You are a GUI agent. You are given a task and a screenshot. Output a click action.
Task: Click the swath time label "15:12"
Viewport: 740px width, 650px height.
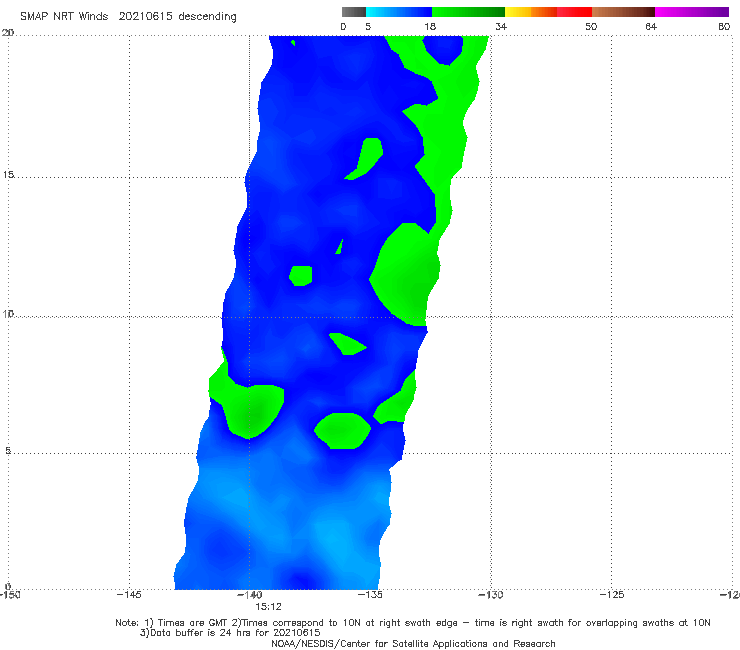pyautogui.click(x=269, y=607)
